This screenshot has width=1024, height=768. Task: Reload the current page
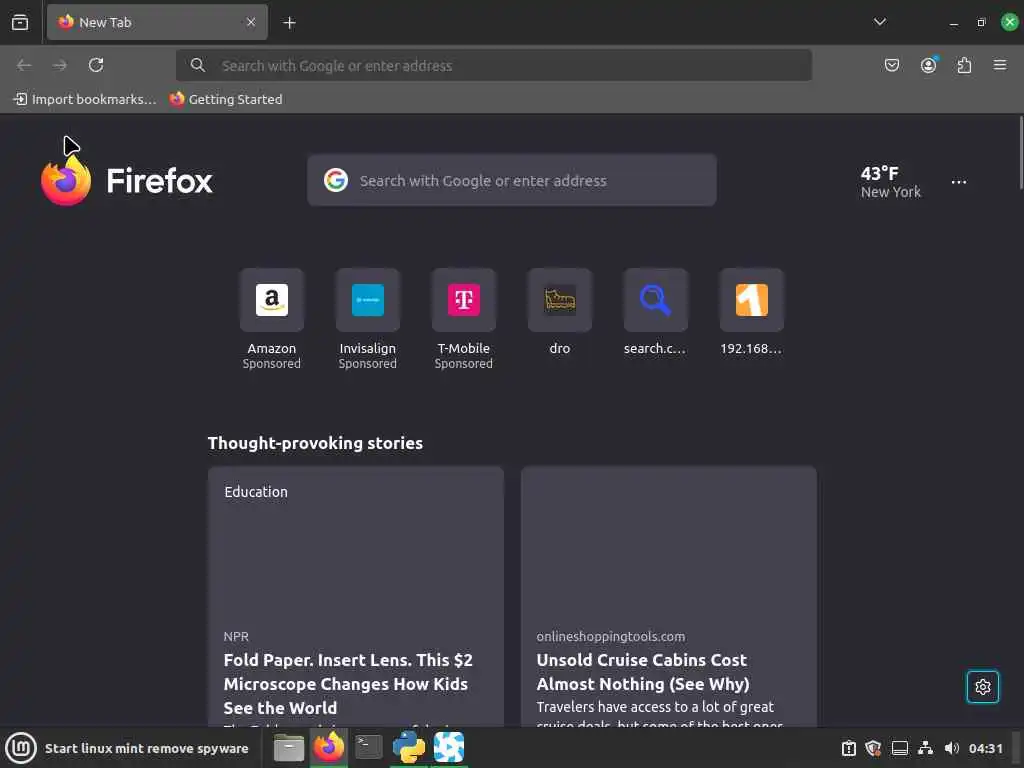(96, 65)
